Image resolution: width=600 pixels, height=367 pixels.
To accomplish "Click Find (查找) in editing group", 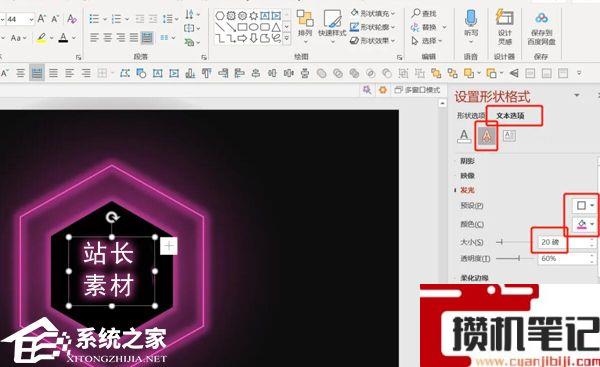I will pyautogui.click(x=424, y=13).
